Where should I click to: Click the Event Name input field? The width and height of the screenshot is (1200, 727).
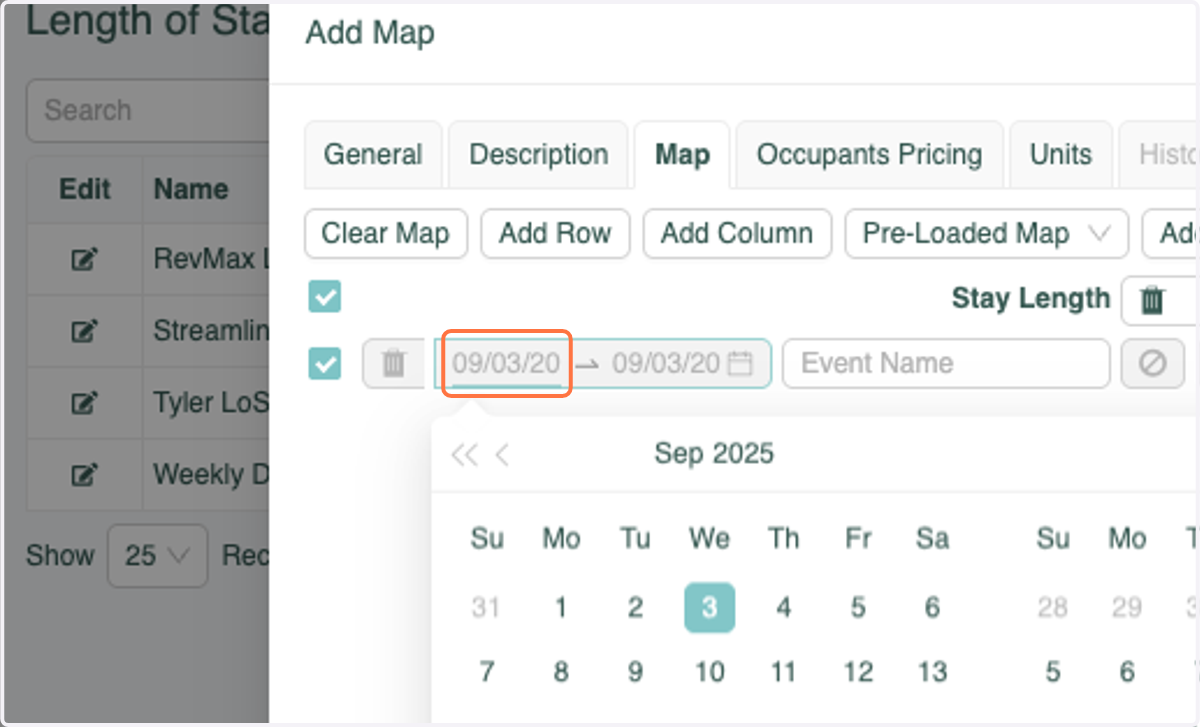pyautogui.click(x=946, y=363)
